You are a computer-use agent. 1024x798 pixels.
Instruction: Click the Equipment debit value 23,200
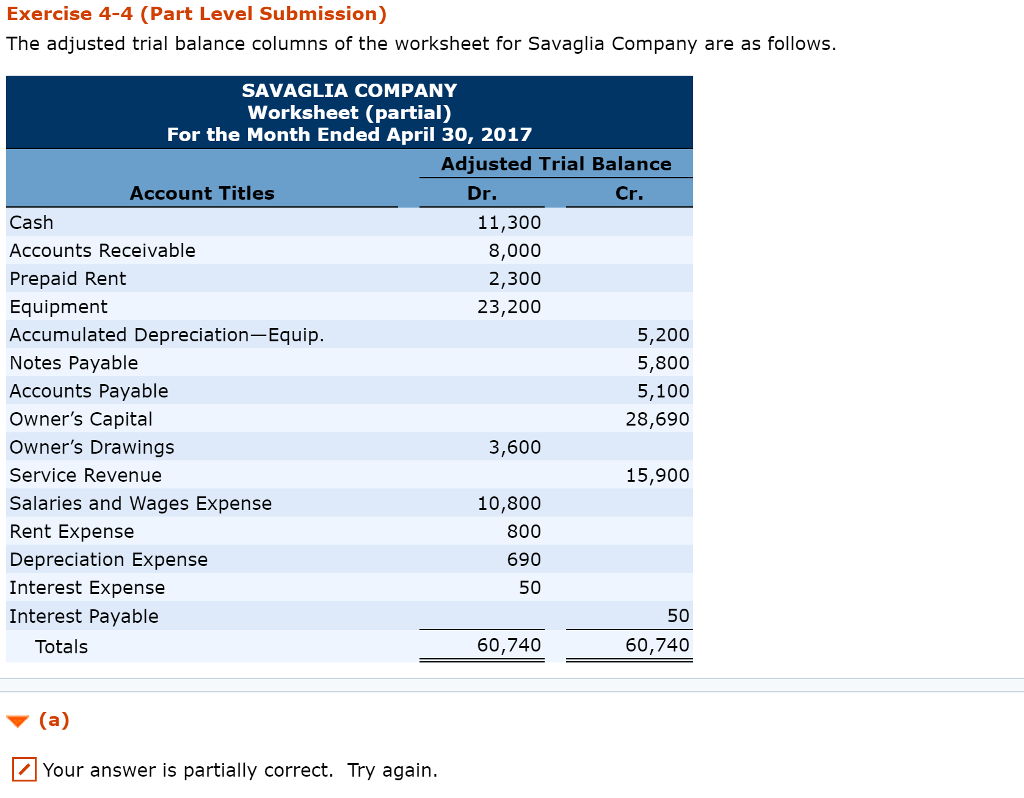pos(509,306)
